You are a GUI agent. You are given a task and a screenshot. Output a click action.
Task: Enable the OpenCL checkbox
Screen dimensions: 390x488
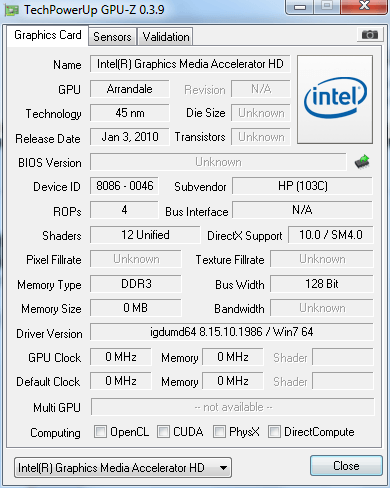coord(100,431)
